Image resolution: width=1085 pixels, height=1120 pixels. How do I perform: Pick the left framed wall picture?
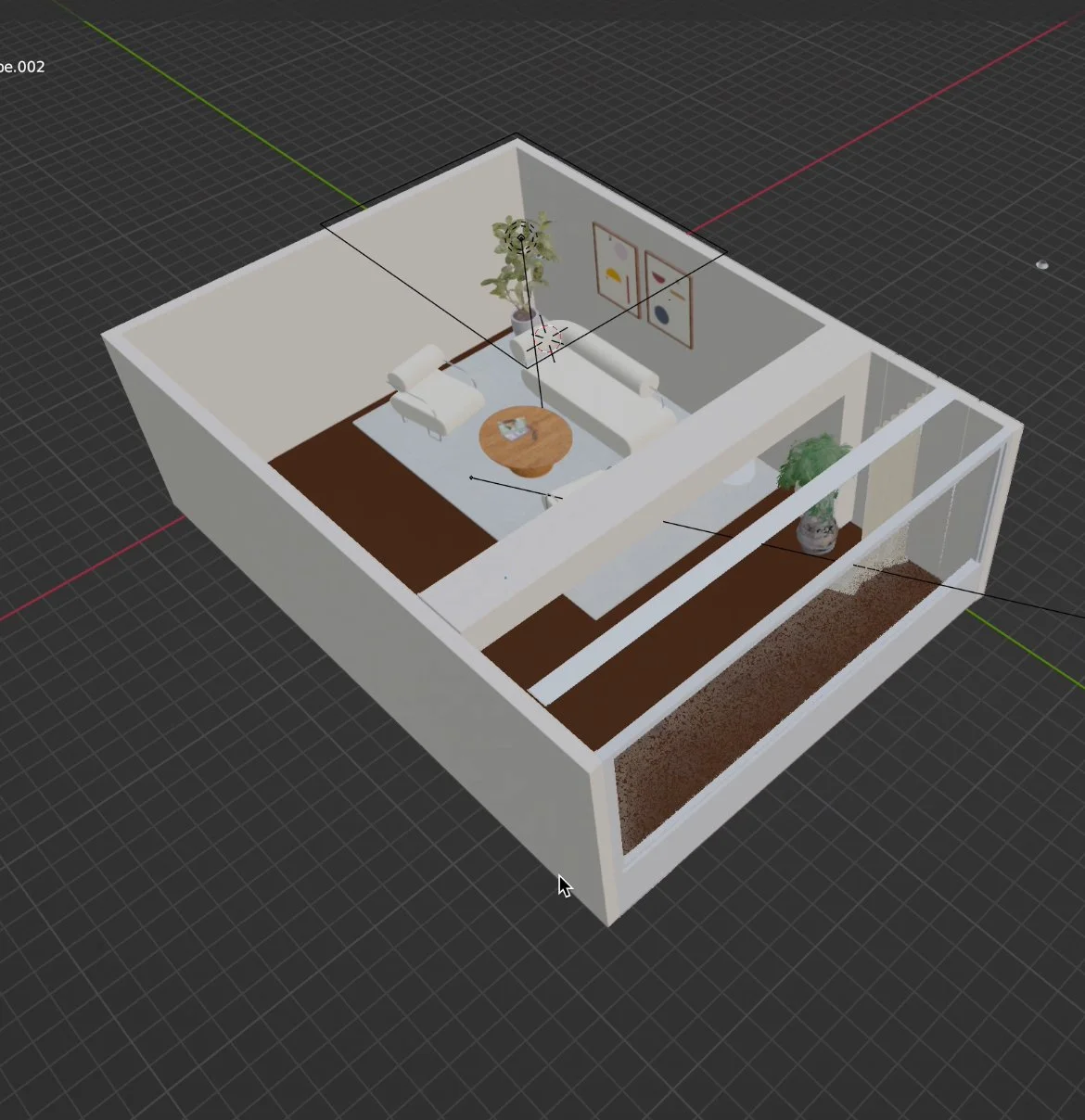[617, 270]
